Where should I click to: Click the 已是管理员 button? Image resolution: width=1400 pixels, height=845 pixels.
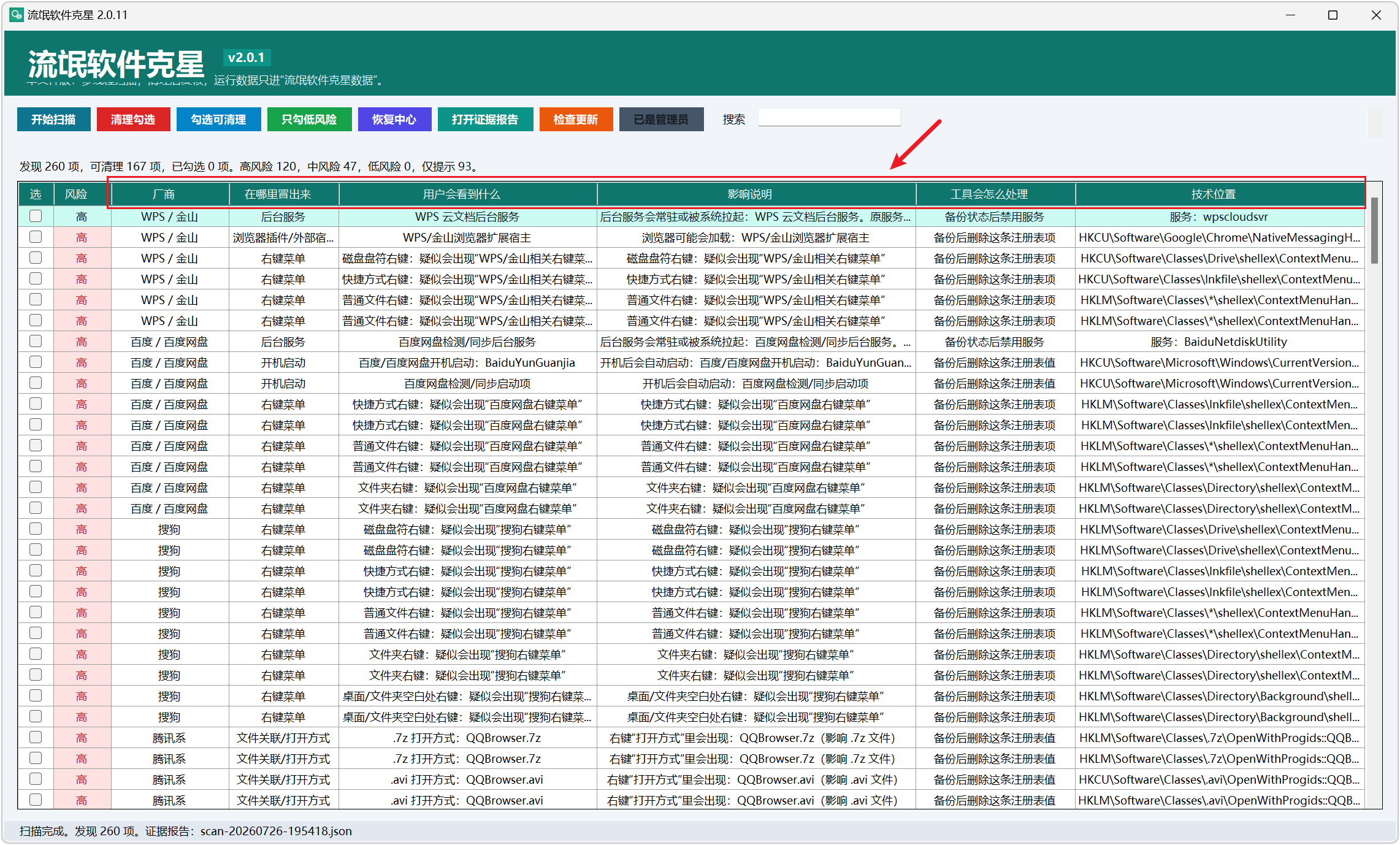661,119
